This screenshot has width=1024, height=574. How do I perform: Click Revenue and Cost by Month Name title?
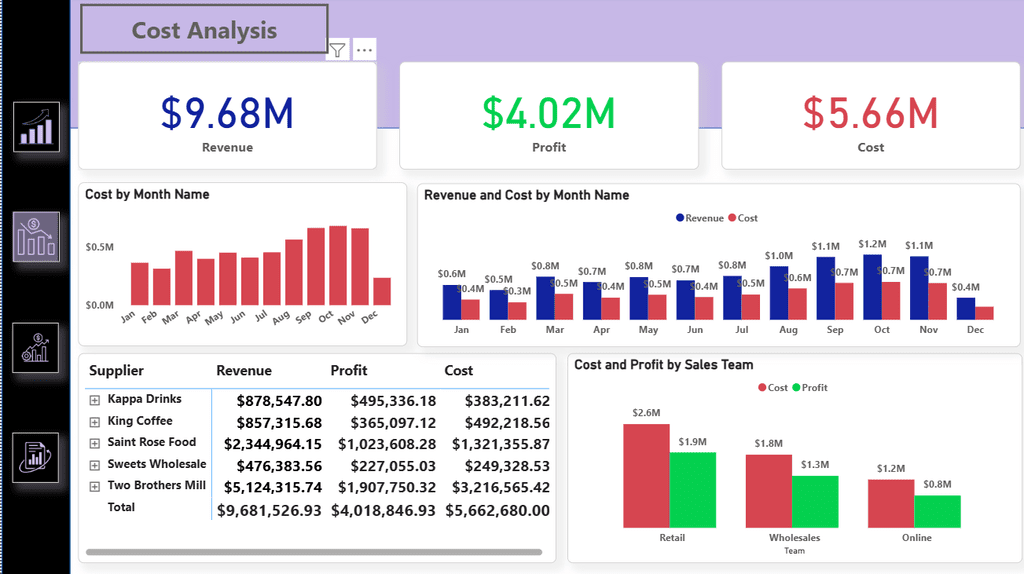tap(526, 195)
